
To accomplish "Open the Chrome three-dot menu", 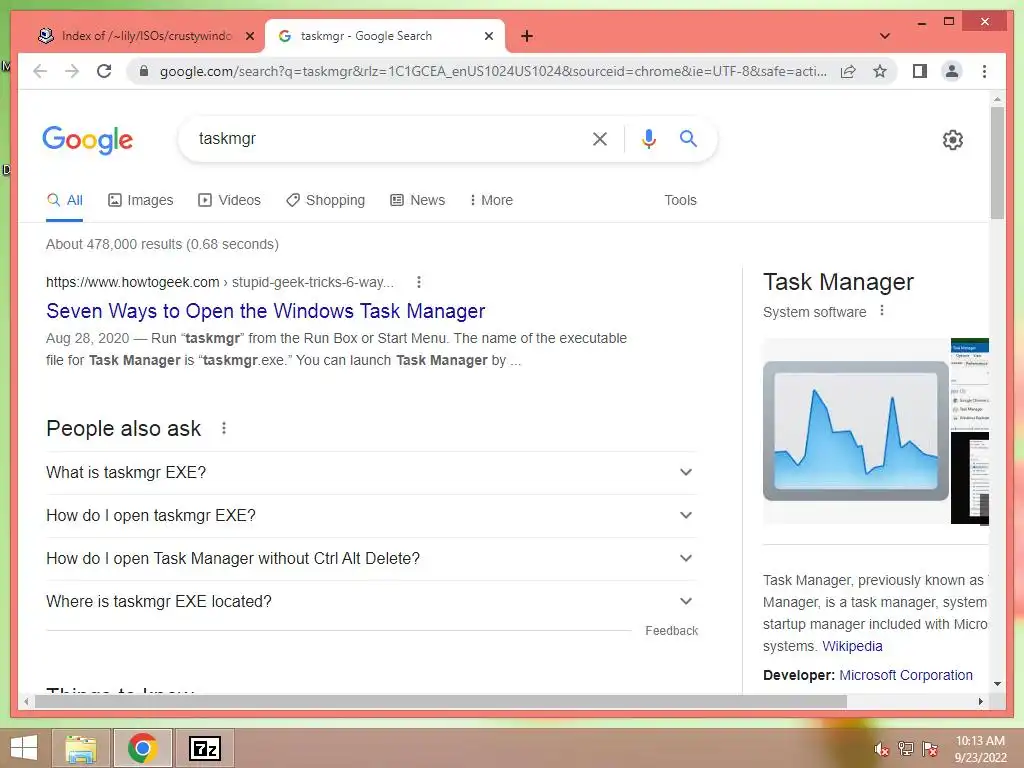I will 984,71.
